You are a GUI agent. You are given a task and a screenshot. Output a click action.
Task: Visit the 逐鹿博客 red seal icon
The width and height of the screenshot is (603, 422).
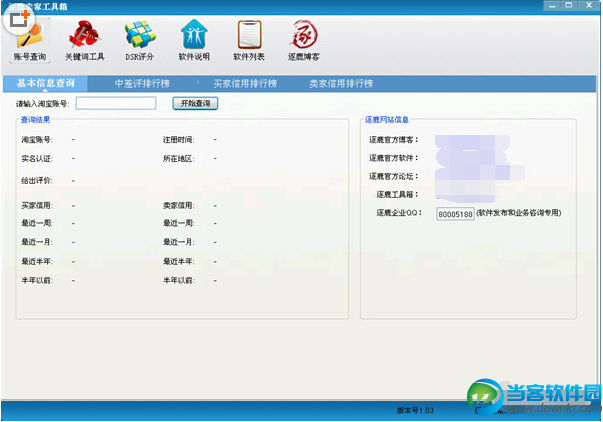pos(304,41)
